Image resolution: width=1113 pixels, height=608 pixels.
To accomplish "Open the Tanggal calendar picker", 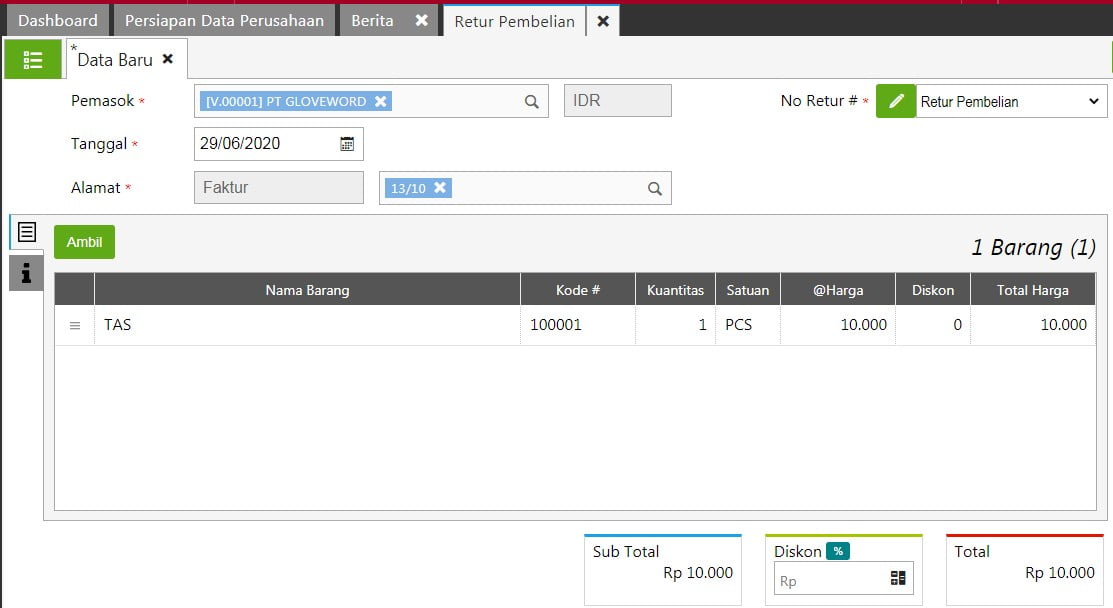I will (347, 144).
